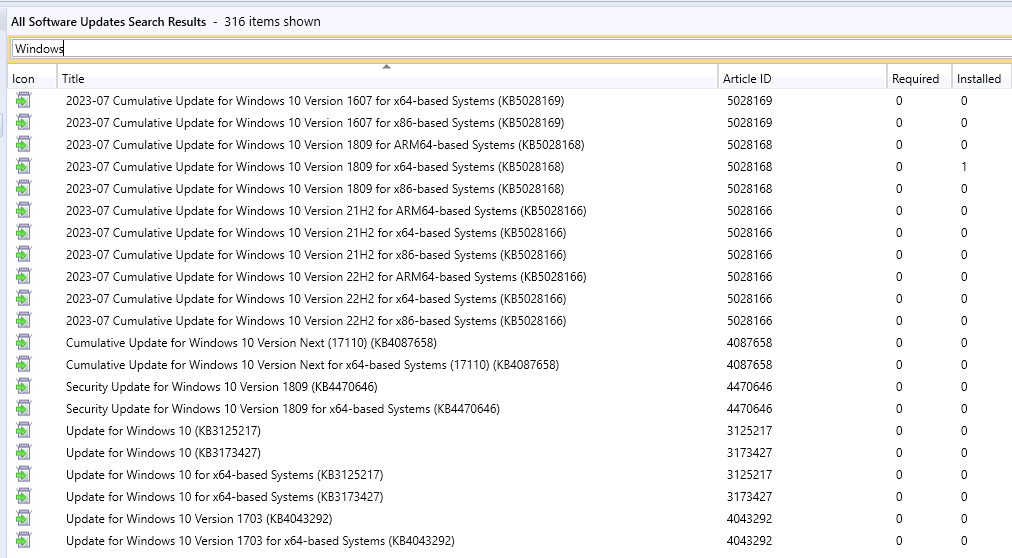
Task: Select 2023-07 Cumulative Update 21H2 x64 title
Action: (x=316, y=232)
